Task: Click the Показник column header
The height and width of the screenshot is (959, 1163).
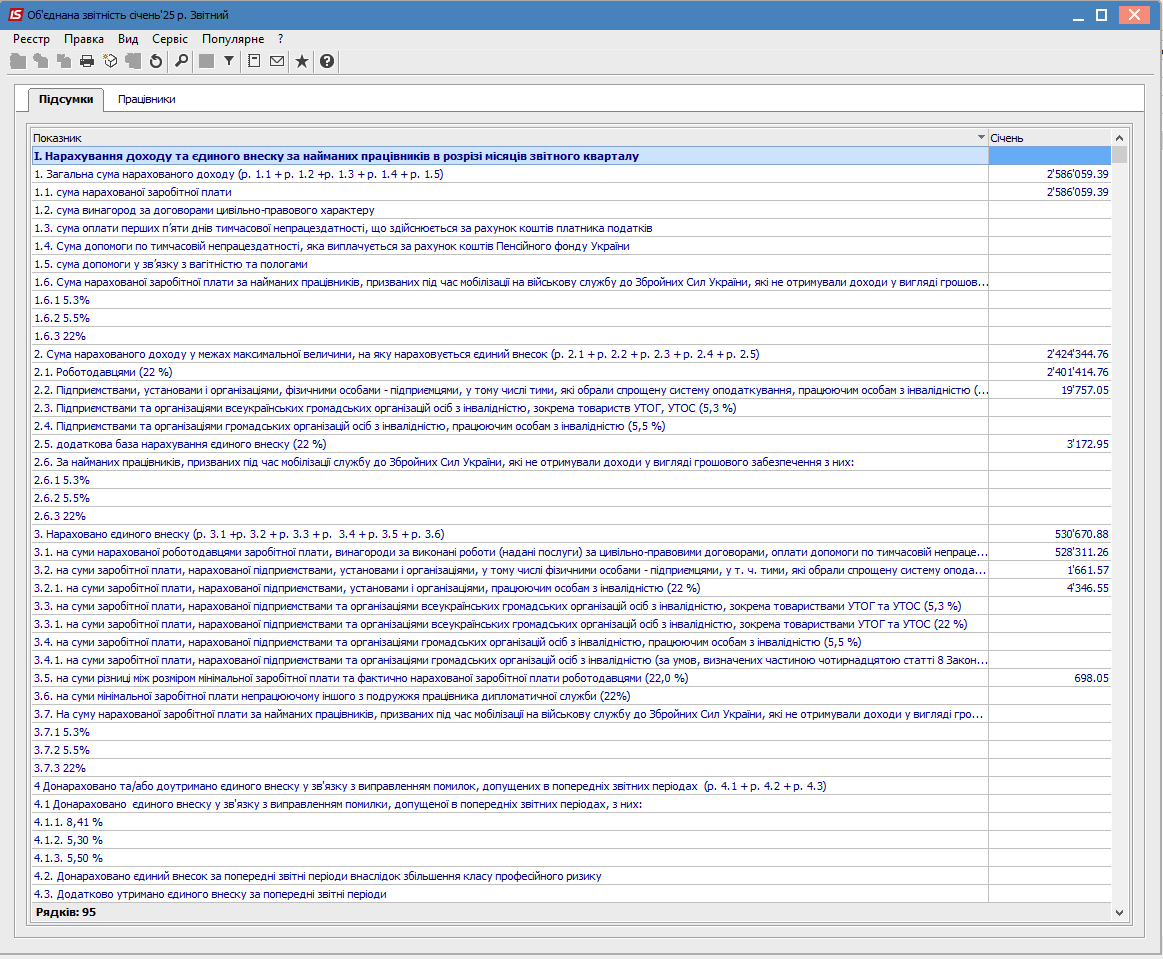Action: [x=510, y=138]
